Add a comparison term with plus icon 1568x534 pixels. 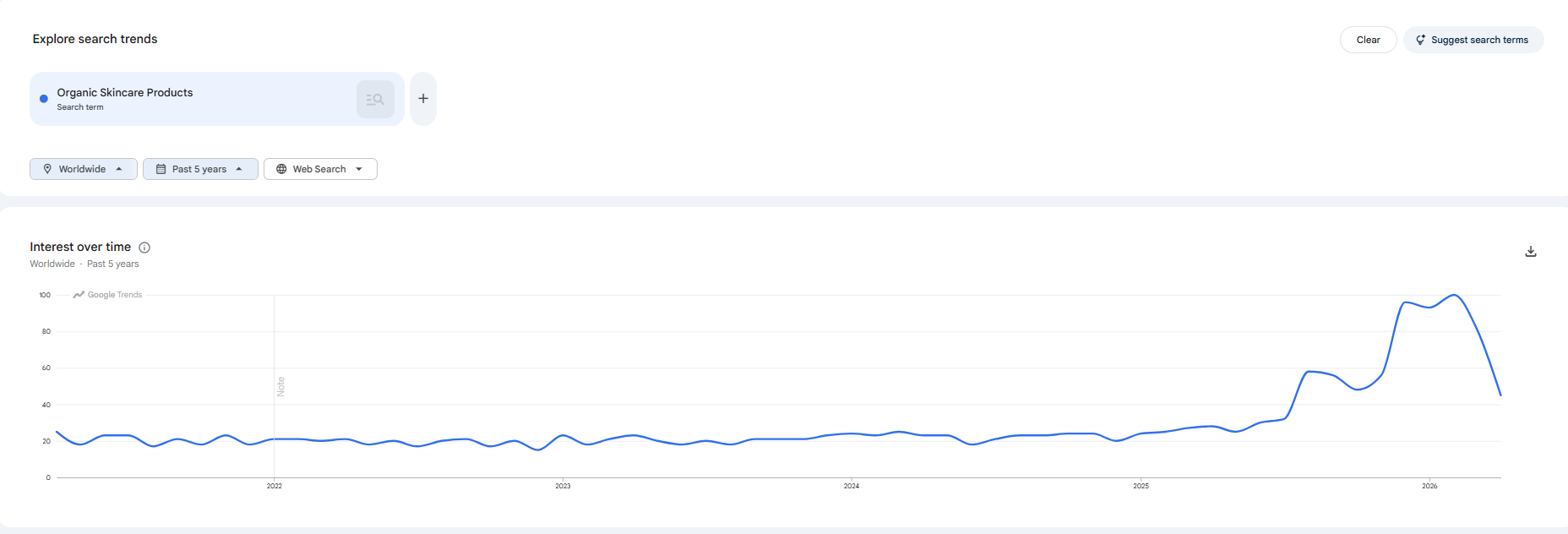pyautogui.click(x=423, y=99)
